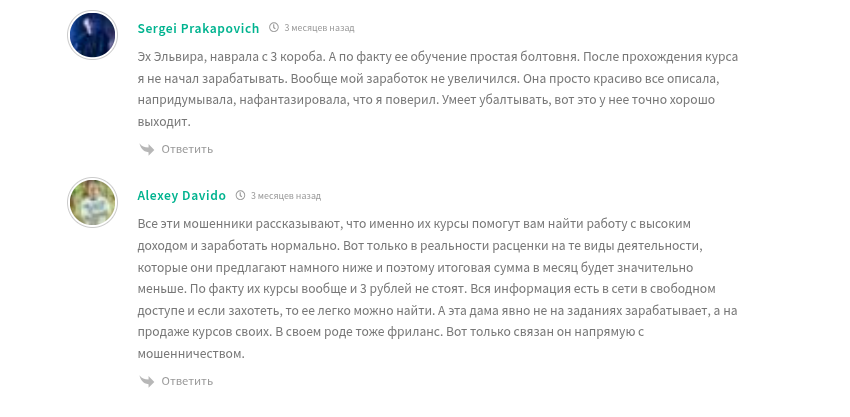Open Sergei Prakapovich's author name link
Image resolution: width=850 pixels, height=417 pixels.
tap(198, 28)
